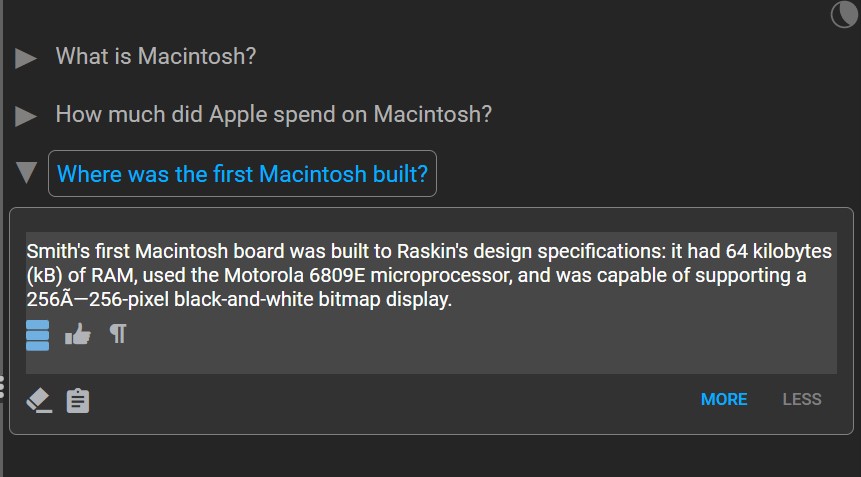Click the blue stacked bars icon
Screen dimensions: 861x477
tap(37, 335)
